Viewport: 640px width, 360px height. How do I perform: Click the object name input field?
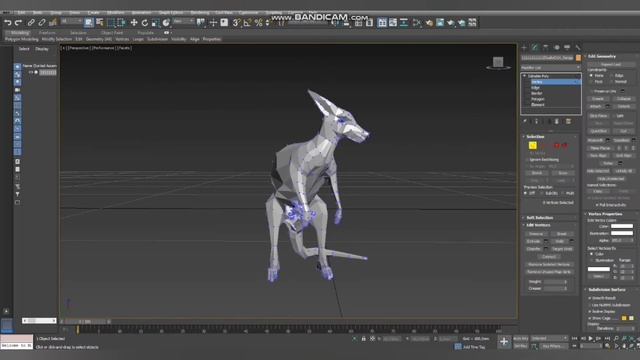pyautogui.click(x=547, y=58)
